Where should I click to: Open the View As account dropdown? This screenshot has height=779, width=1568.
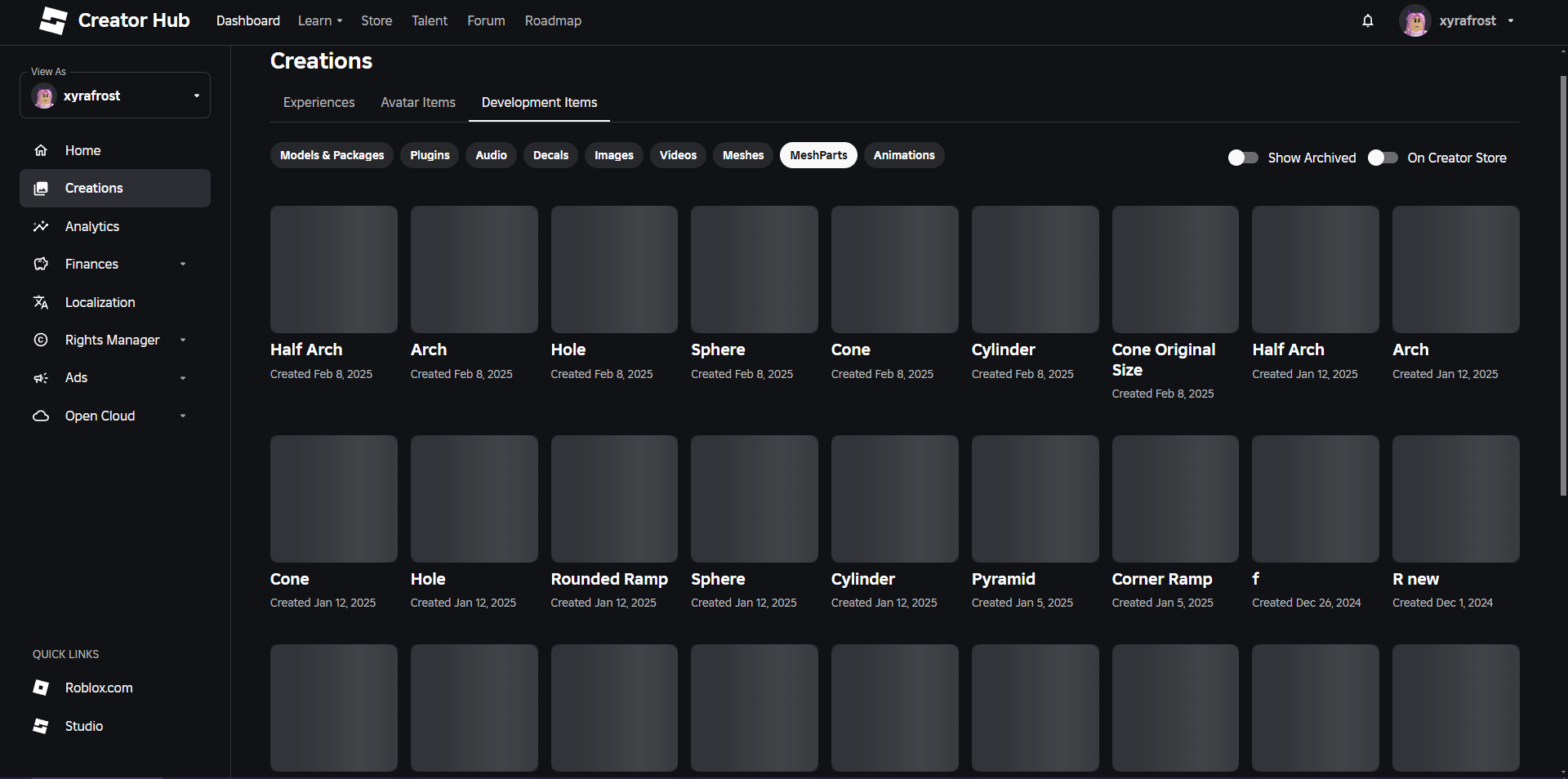196,95
